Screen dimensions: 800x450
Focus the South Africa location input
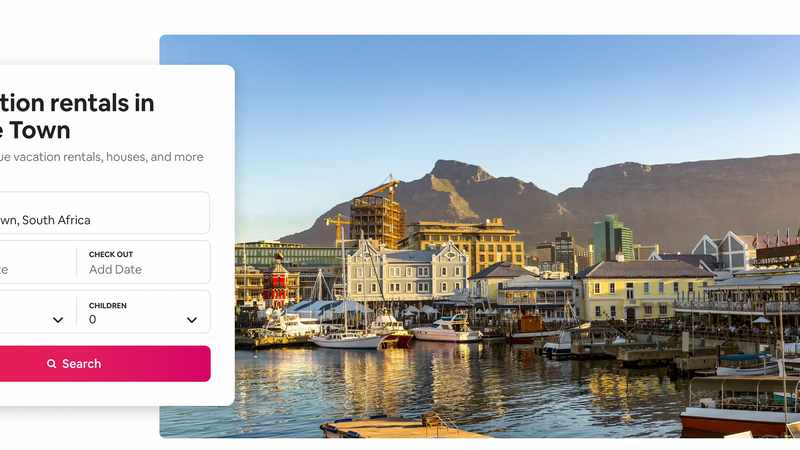(x=100, y=220)
